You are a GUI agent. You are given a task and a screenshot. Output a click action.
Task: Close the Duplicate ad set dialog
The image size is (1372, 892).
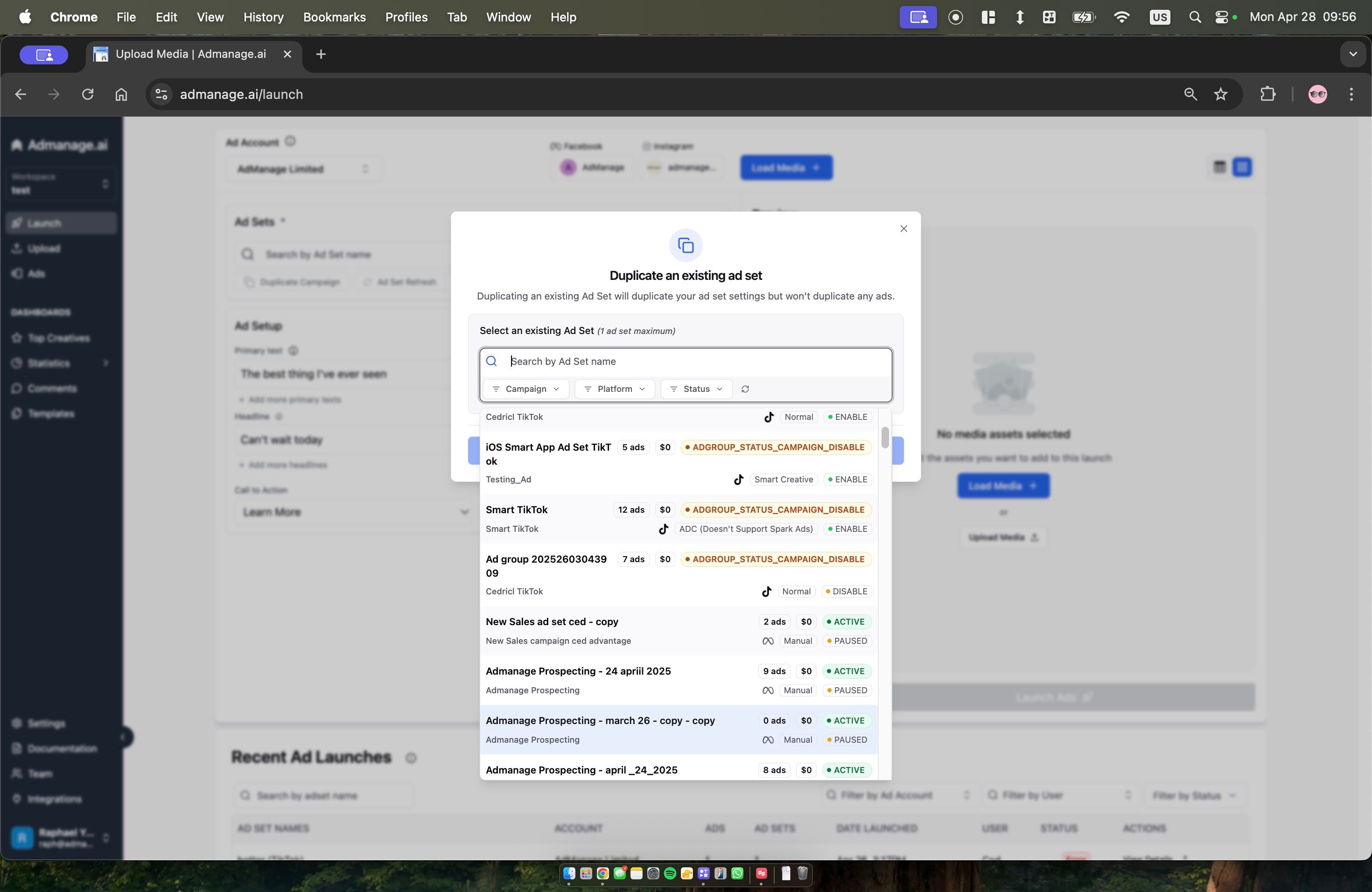click(903, 229)
